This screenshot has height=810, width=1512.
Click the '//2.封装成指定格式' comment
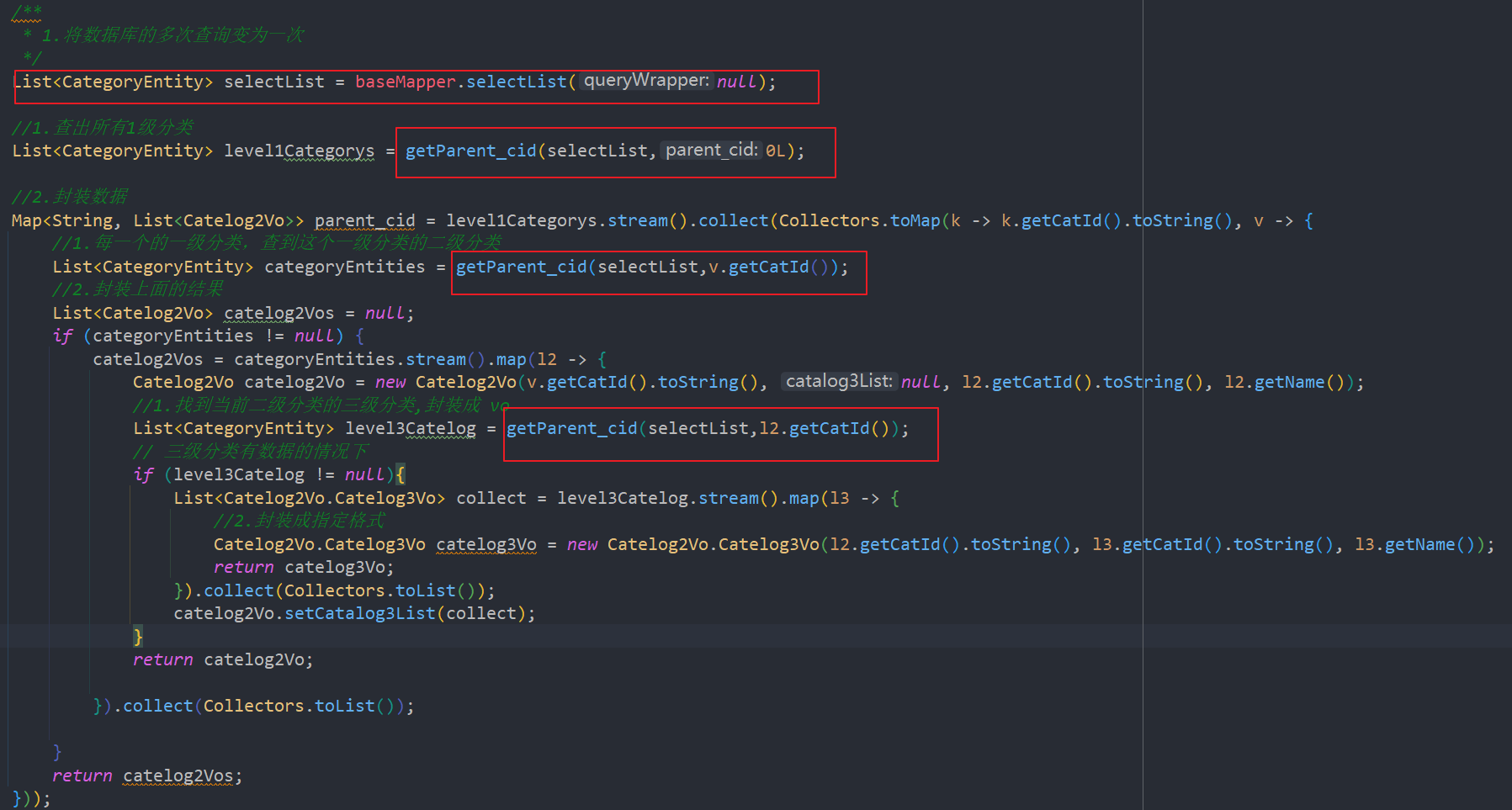(300, 521)
